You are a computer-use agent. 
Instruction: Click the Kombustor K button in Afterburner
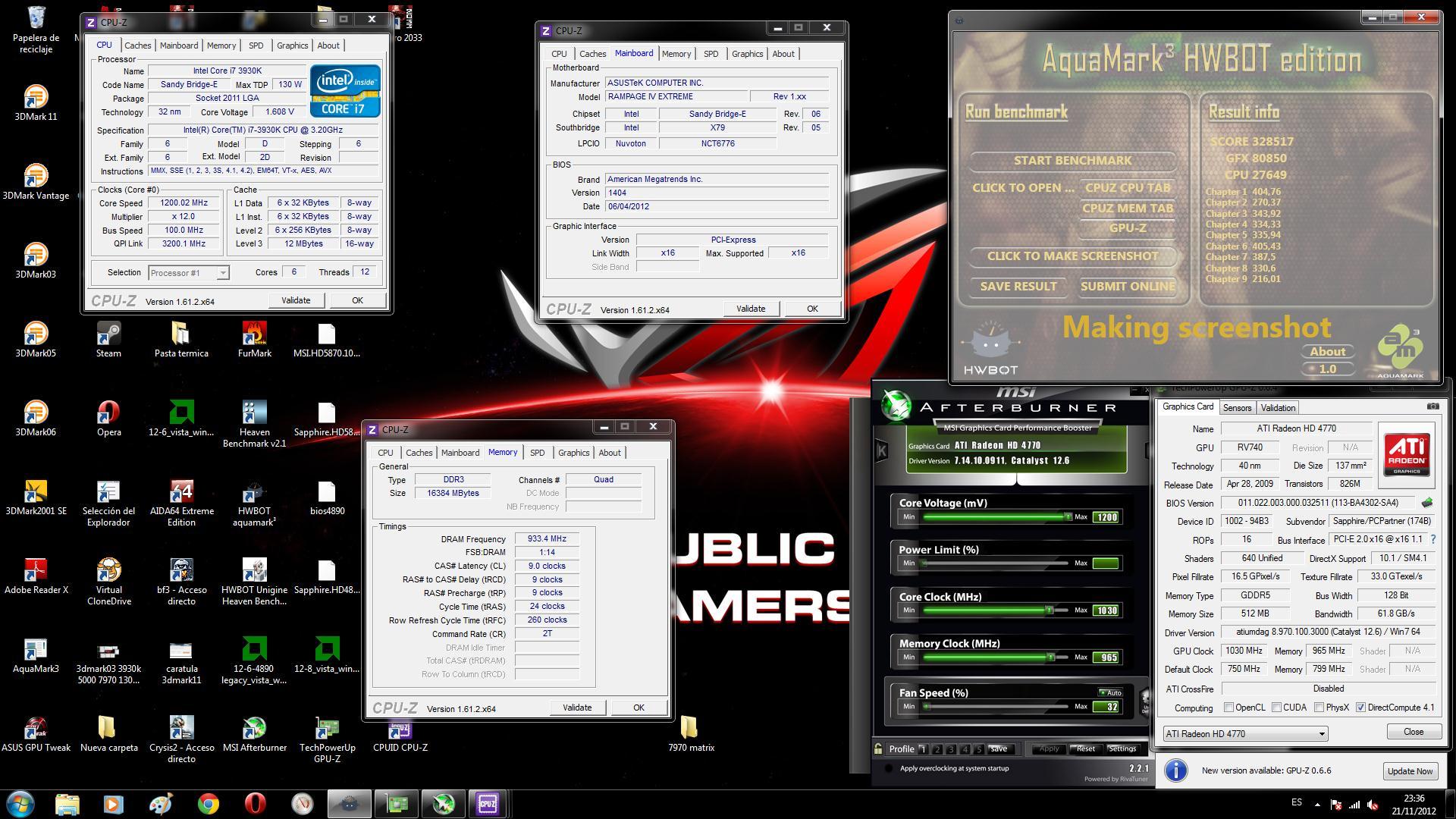tap(882, 450)
